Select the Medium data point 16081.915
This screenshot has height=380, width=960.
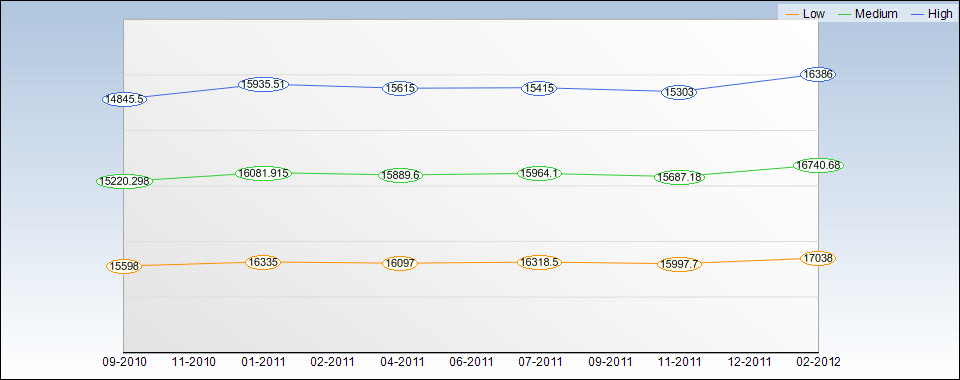tap(263, 174)
